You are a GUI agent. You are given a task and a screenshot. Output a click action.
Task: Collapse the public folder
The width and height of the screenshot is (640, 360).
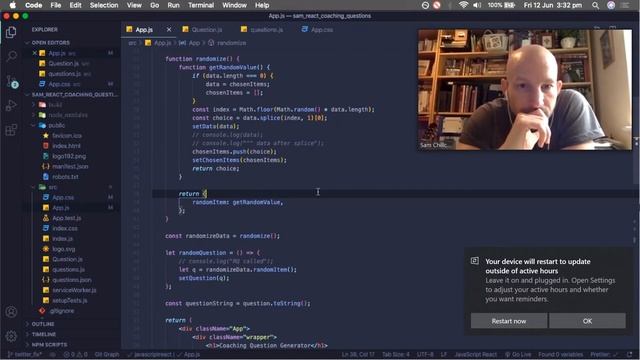pyautogui.click(x=57, y=125)
